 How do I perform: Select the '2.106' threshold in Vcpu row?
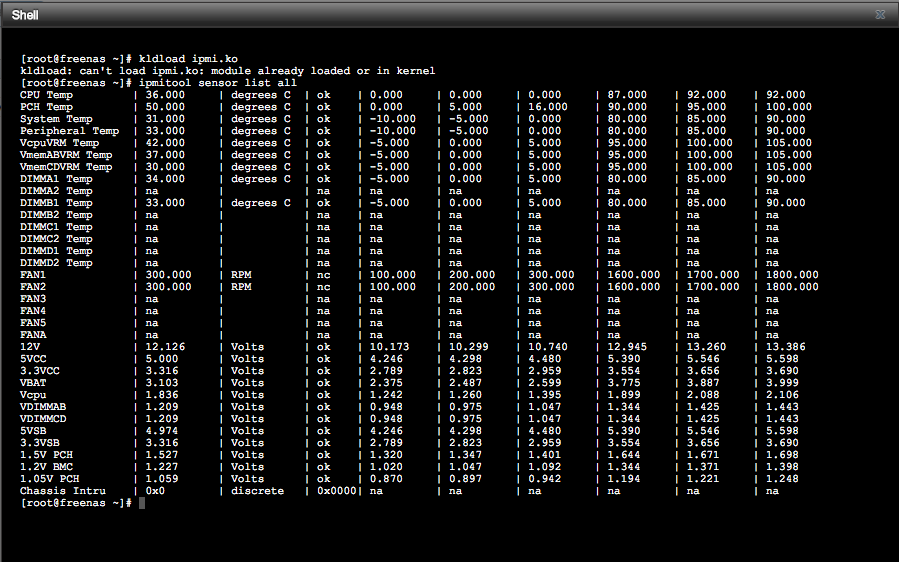pos(783,396)
